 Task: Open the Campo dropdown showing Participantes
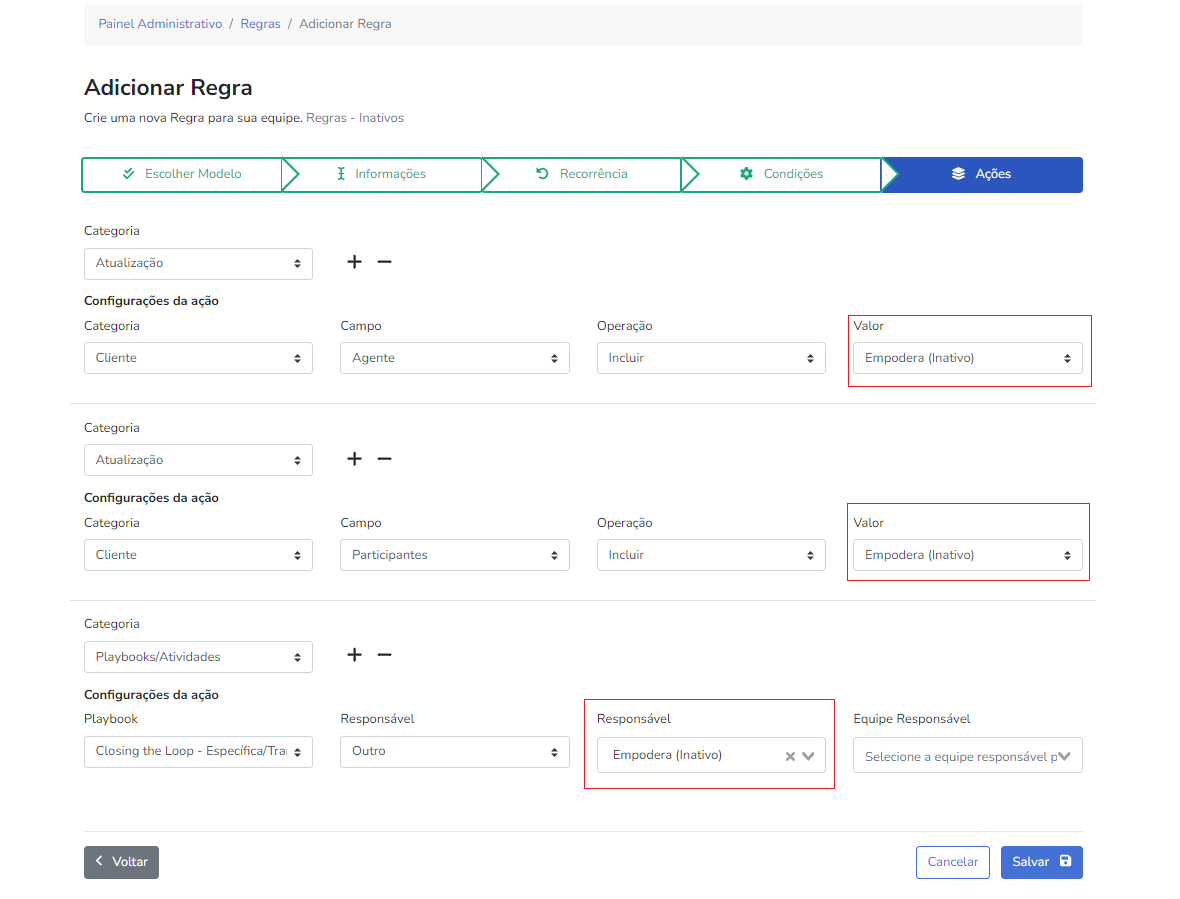[454, 555]
